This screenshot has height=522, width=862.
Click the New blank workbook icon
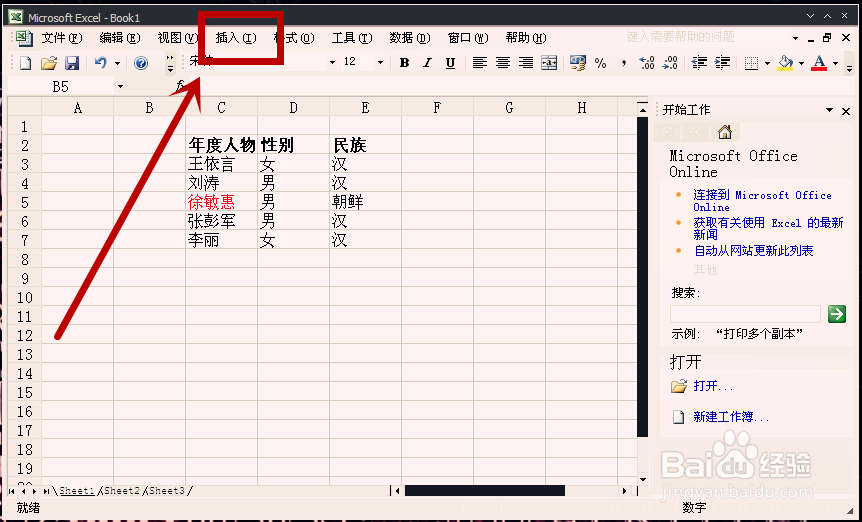pos(25,63)
